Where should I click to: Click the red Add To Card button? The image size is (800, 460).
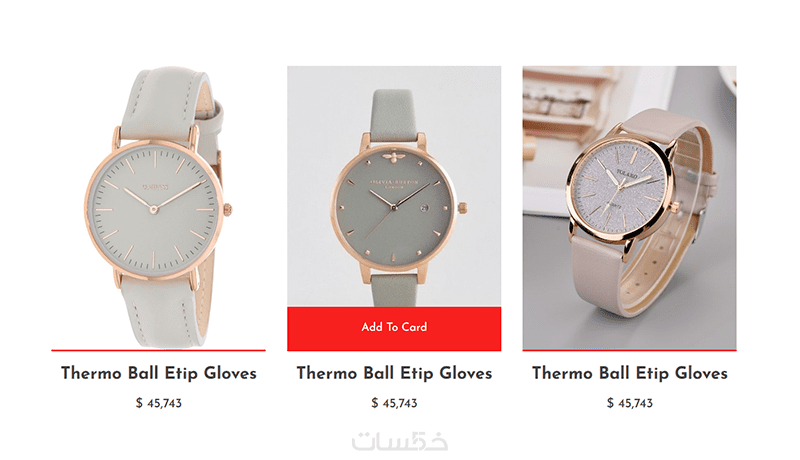(x=394, y=328)
